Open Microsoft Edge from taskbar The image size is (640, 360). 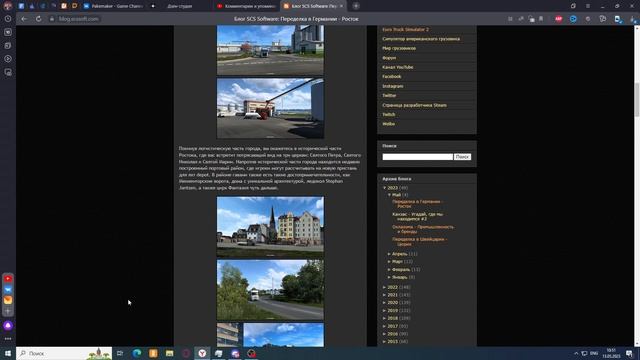click(137, 353)
